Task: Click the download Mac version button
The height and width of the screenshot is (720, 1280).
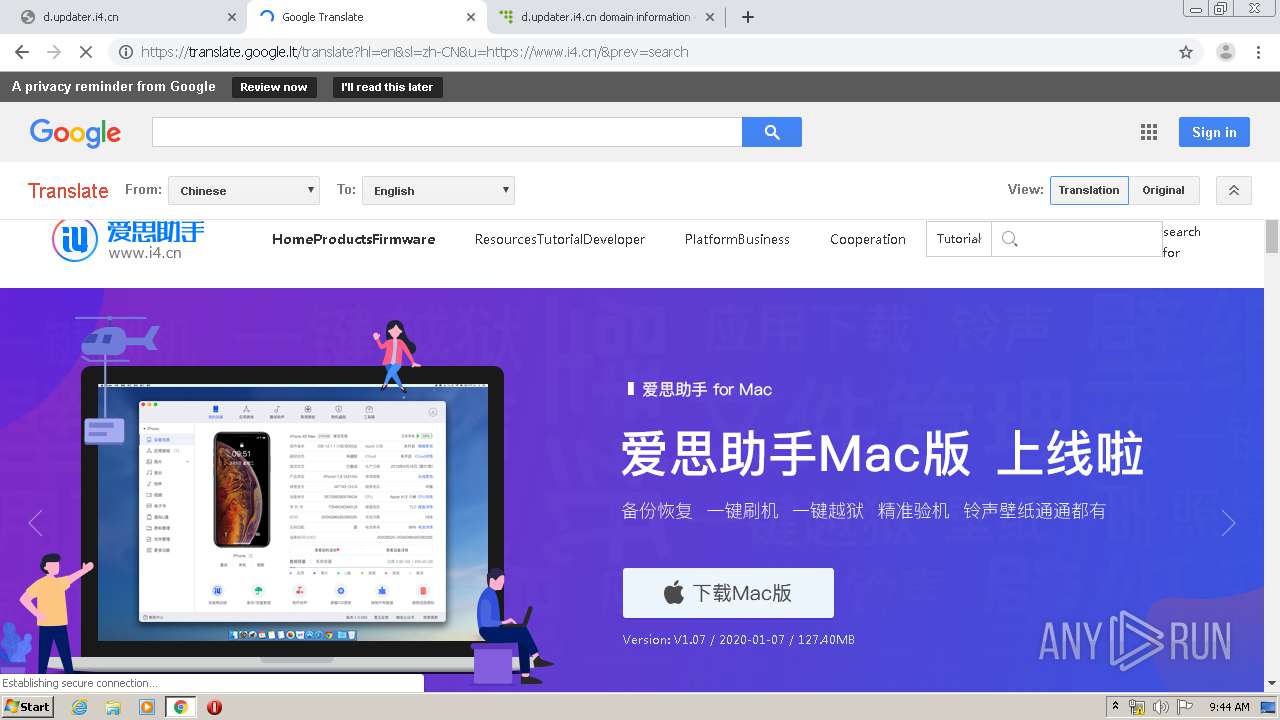Action: tap(728, 593)
